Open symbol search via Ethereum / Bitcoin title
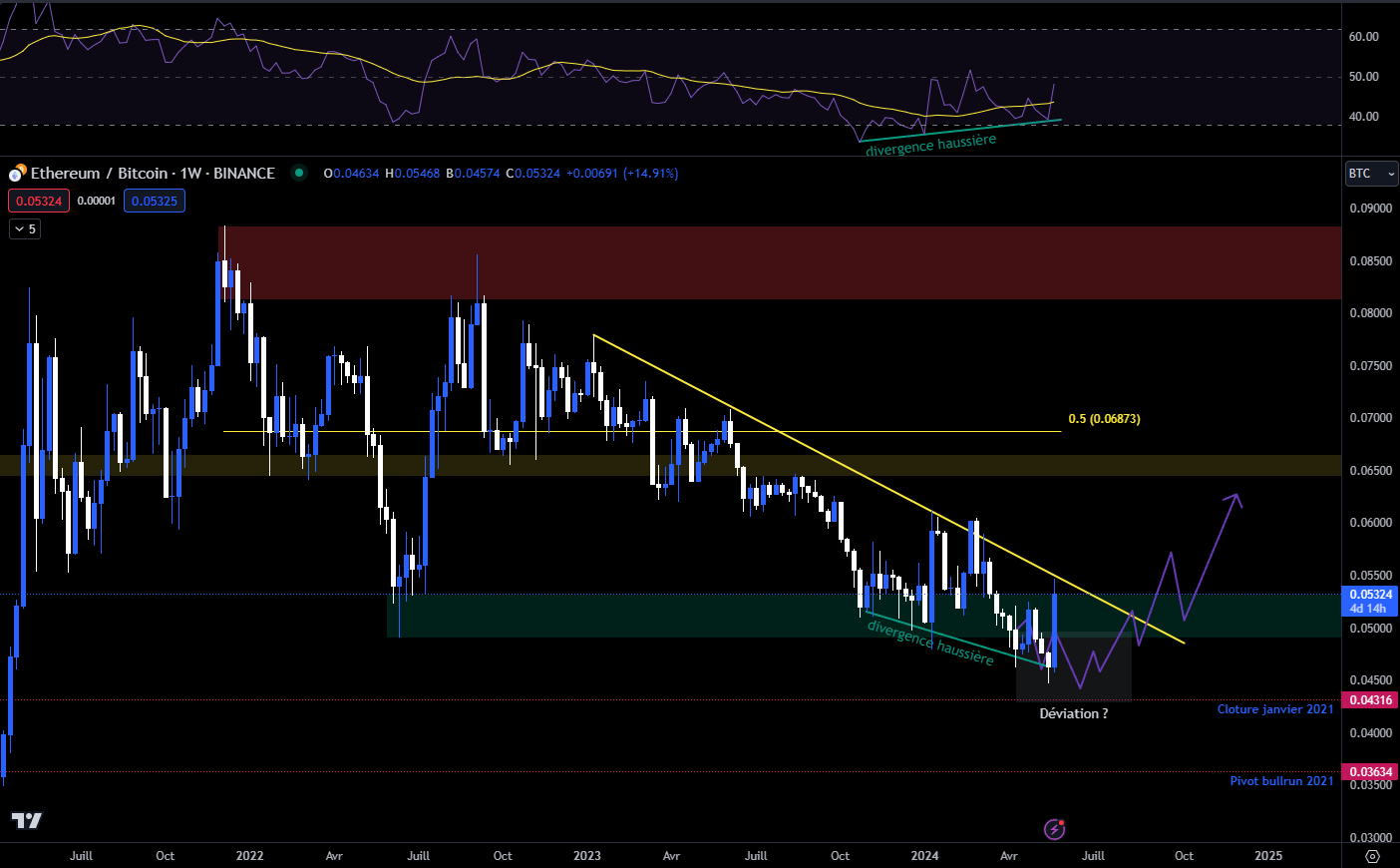1400x868 pixels. [x=152, y=174]
